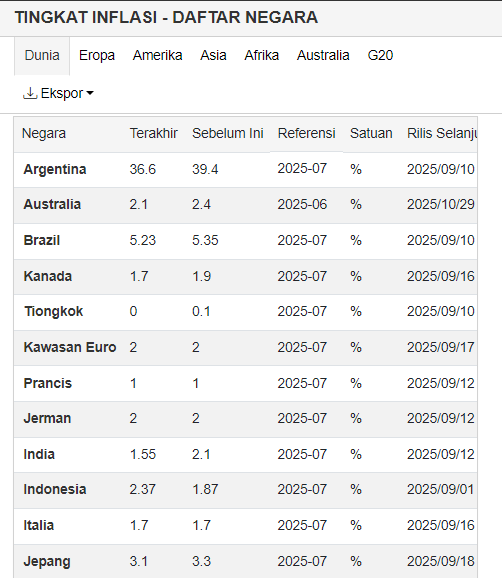Sort by the Referensi column header
Screen dimensions: 502x578
pyautogui.click(x=306, y=133)
